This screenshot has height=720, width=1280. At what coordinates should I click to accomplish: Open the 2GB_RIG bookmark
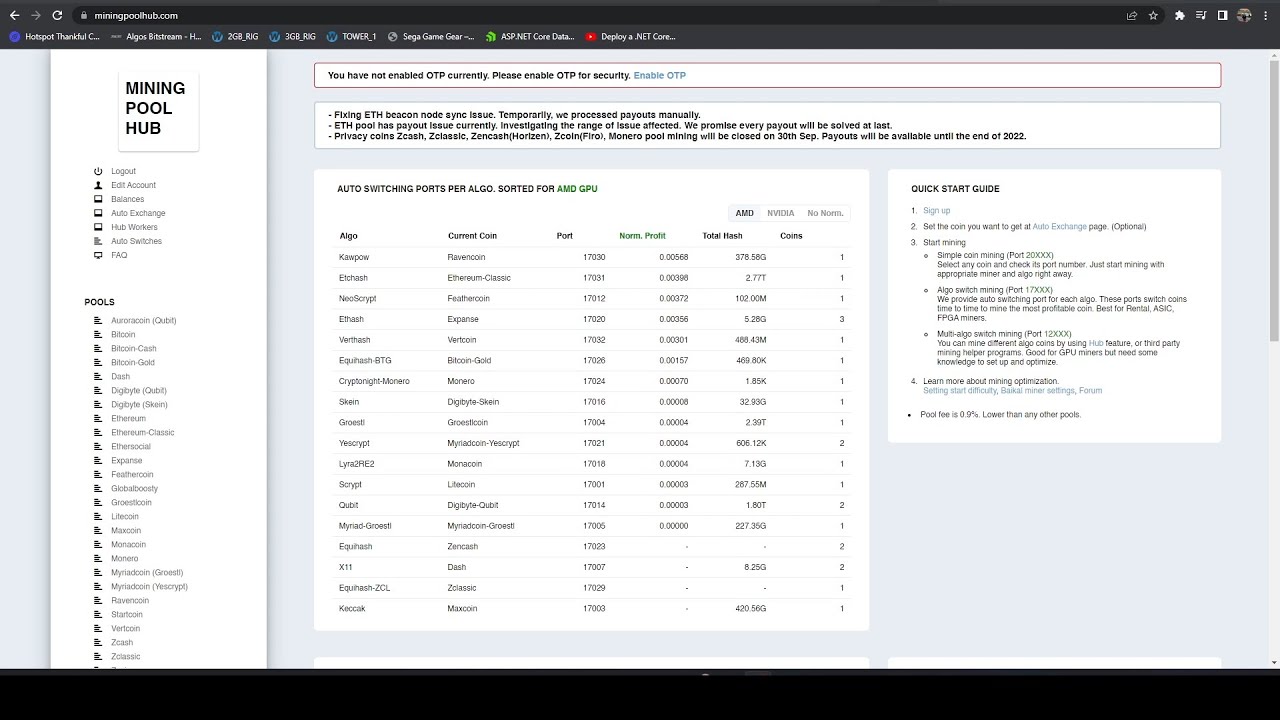click(x=235, y=36)
